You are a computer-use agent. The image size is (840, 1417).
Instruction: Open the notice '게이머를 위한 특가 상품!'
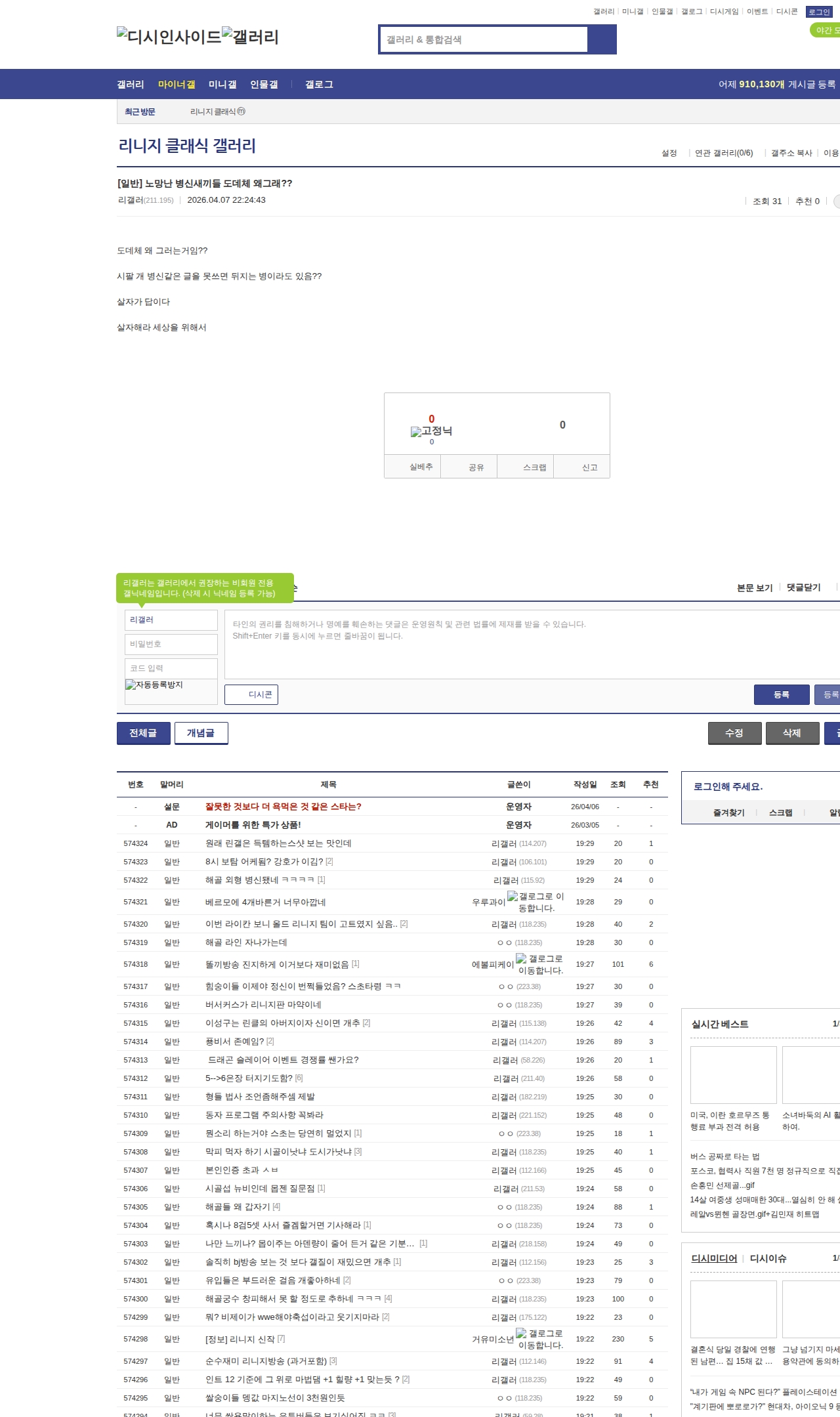click(x=253, y=825)
